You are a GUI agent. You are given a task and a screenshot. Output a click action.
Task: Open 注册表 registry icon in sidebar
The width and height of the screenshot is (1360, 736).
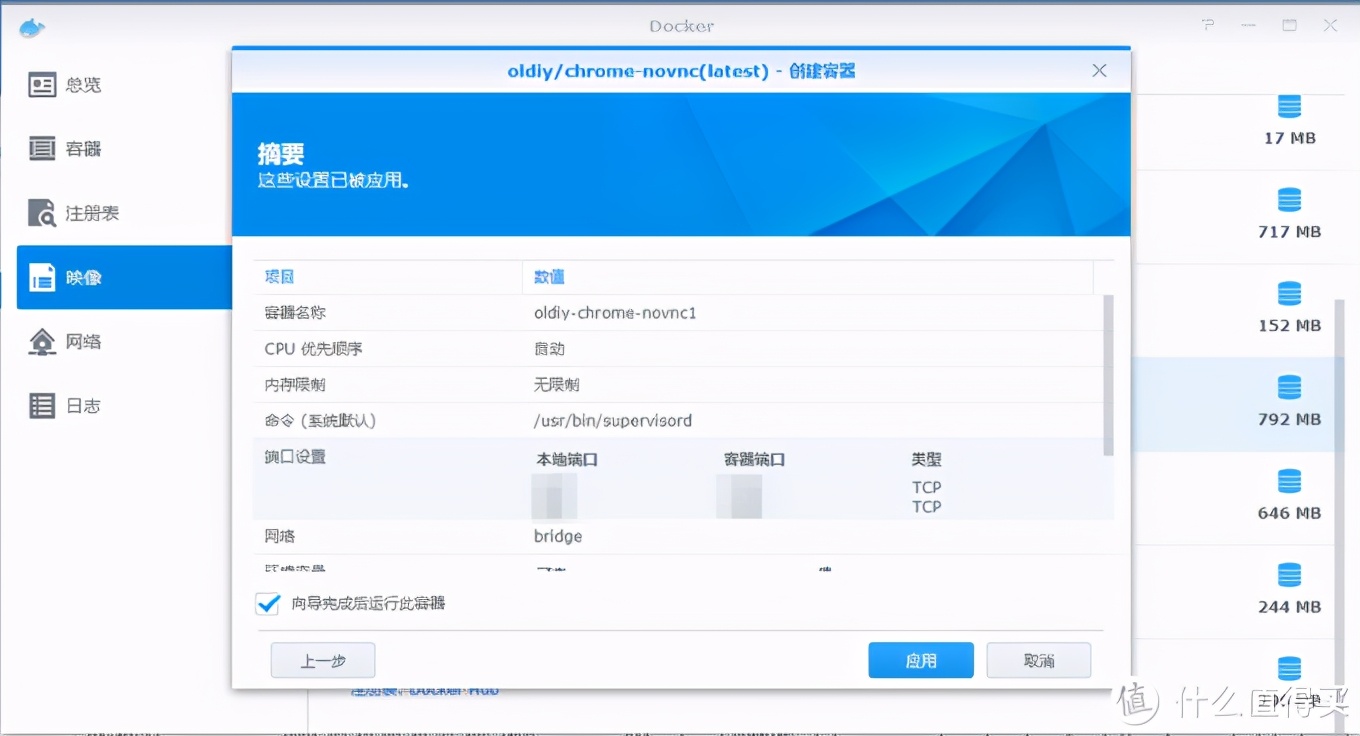42,213
